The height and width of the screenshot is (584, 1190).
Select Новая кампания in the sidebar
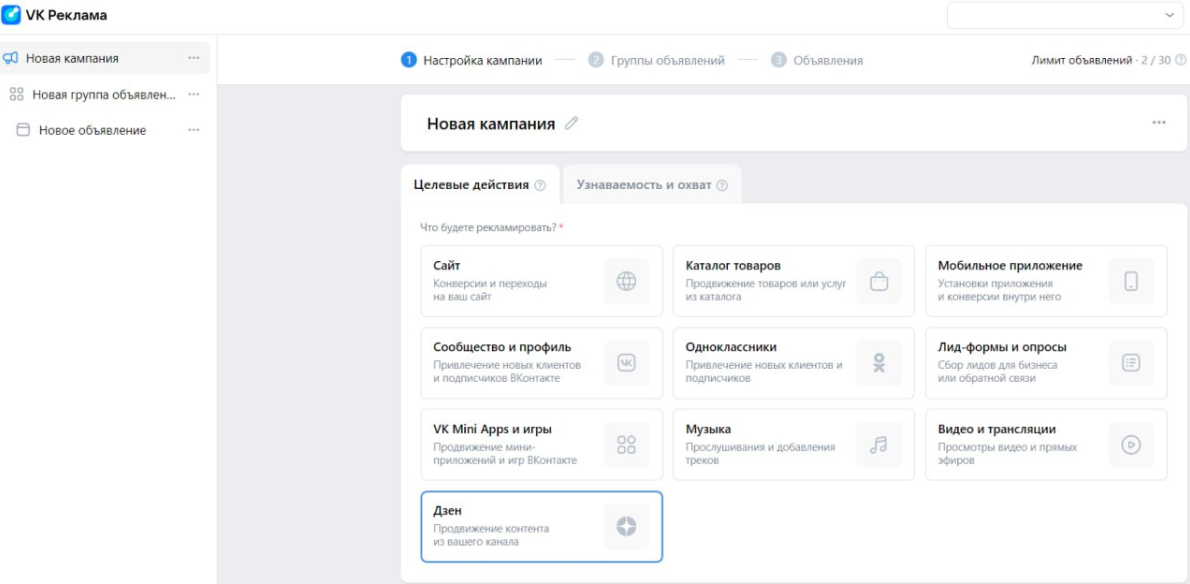click(105, 58)
